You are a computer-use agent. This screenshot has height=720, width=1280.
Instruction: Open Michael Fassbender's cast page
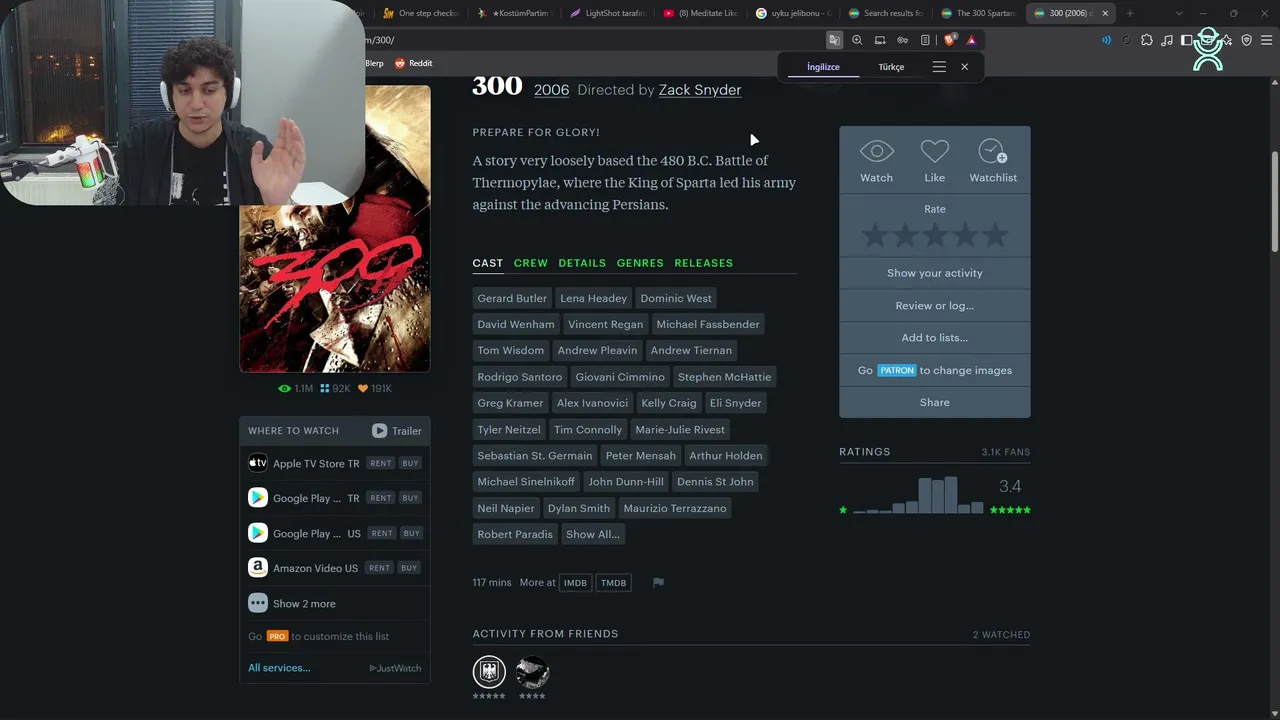[708, 324]
